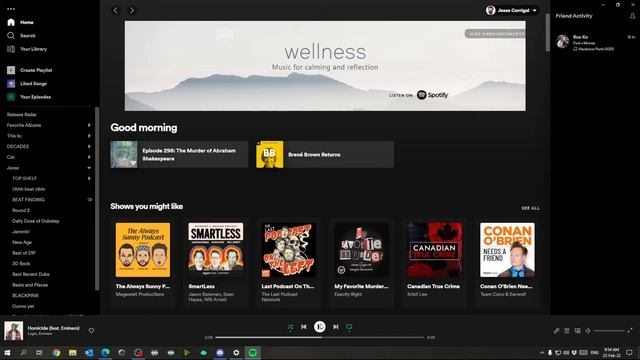Open the New Age playlist

tap(22, 242)
